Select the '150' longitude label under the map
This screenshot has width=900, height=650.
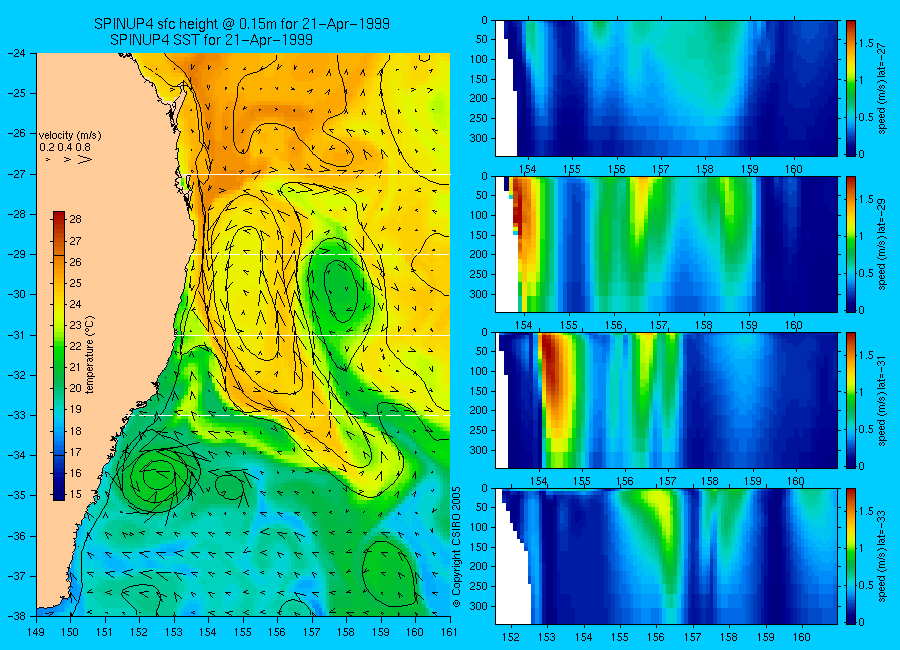71,633
